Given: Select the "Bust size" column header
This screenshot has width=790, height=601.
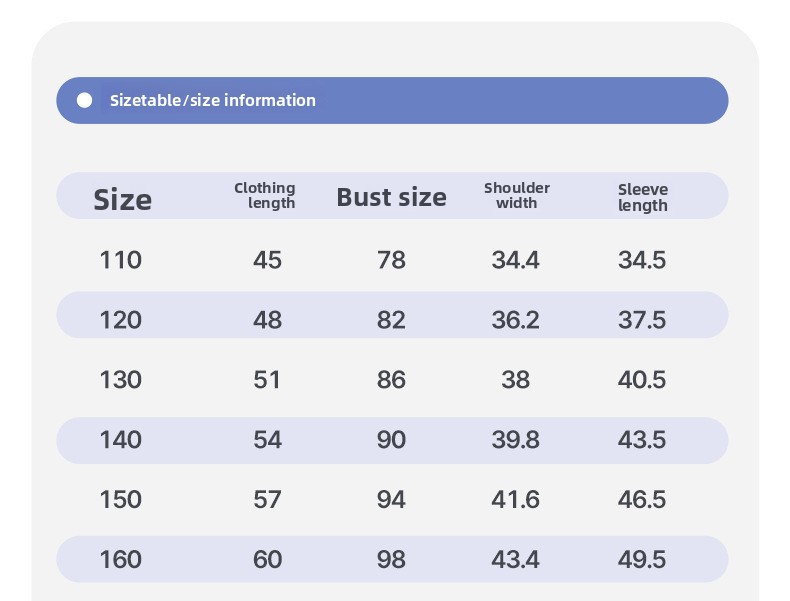Looking at the screenshot, I should coord(391,197).
